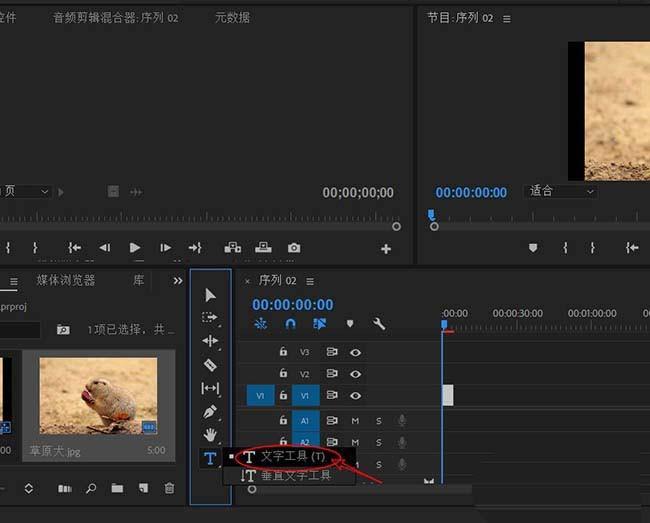This screenshot has width=650, height=523.
Task: Target the A1 audio track
Action: pyautogui.click(x=306, y=421)
